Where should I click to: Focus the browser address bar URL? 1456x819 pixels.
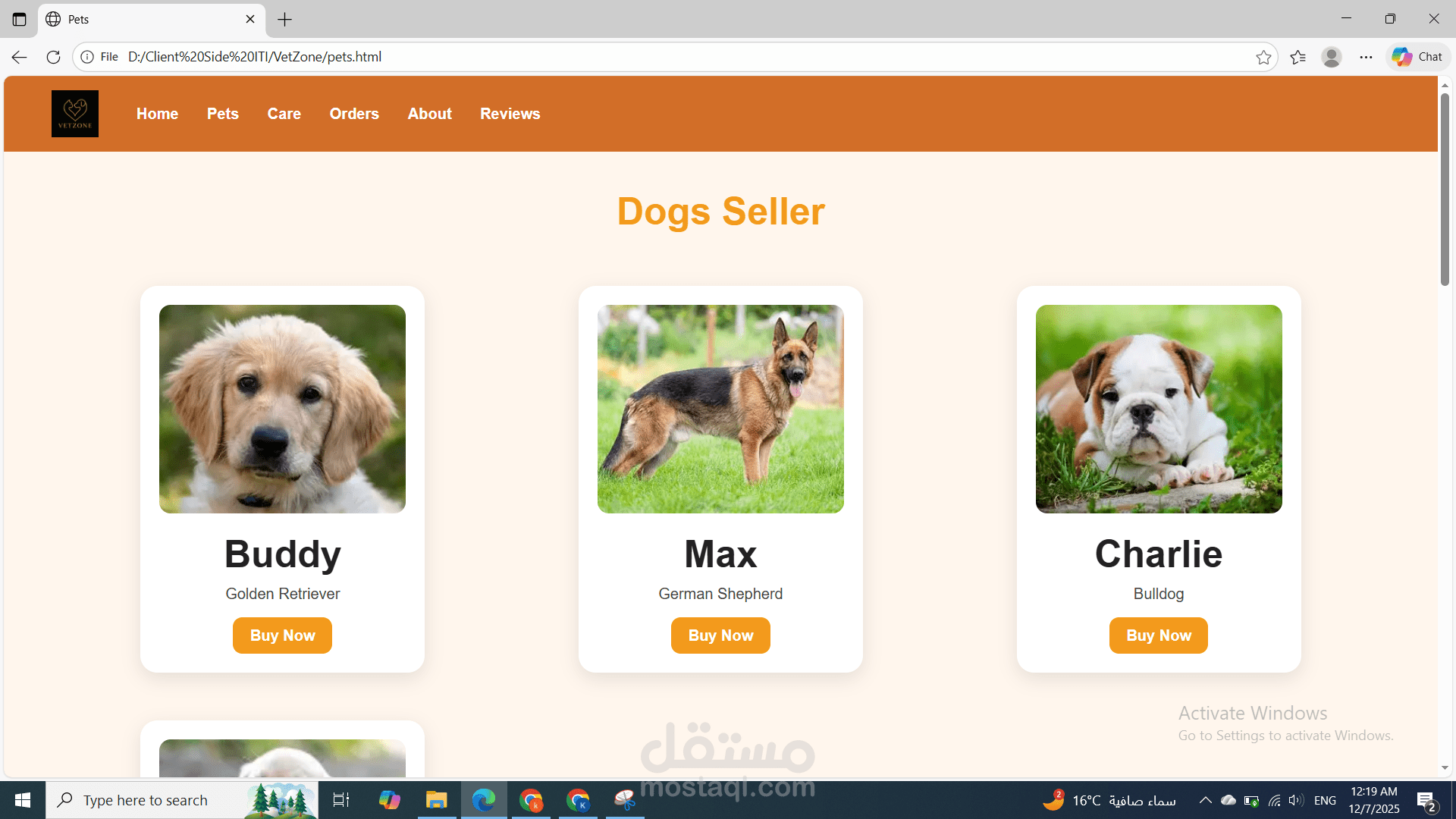(x=255, y=57)
